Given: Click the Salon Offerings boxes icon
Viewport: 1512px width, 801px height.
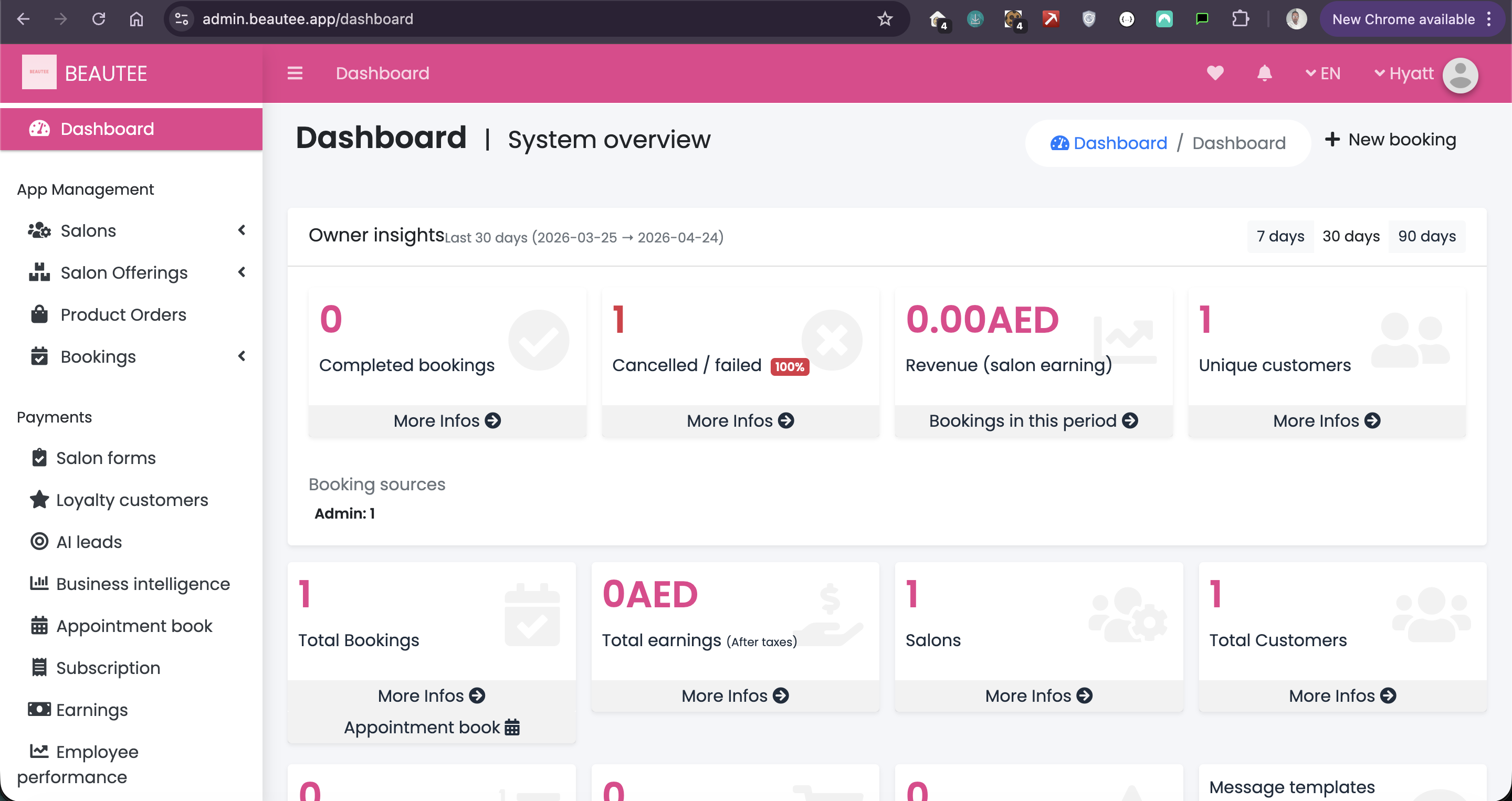Looking at the screenshot, I should (39, 272).
